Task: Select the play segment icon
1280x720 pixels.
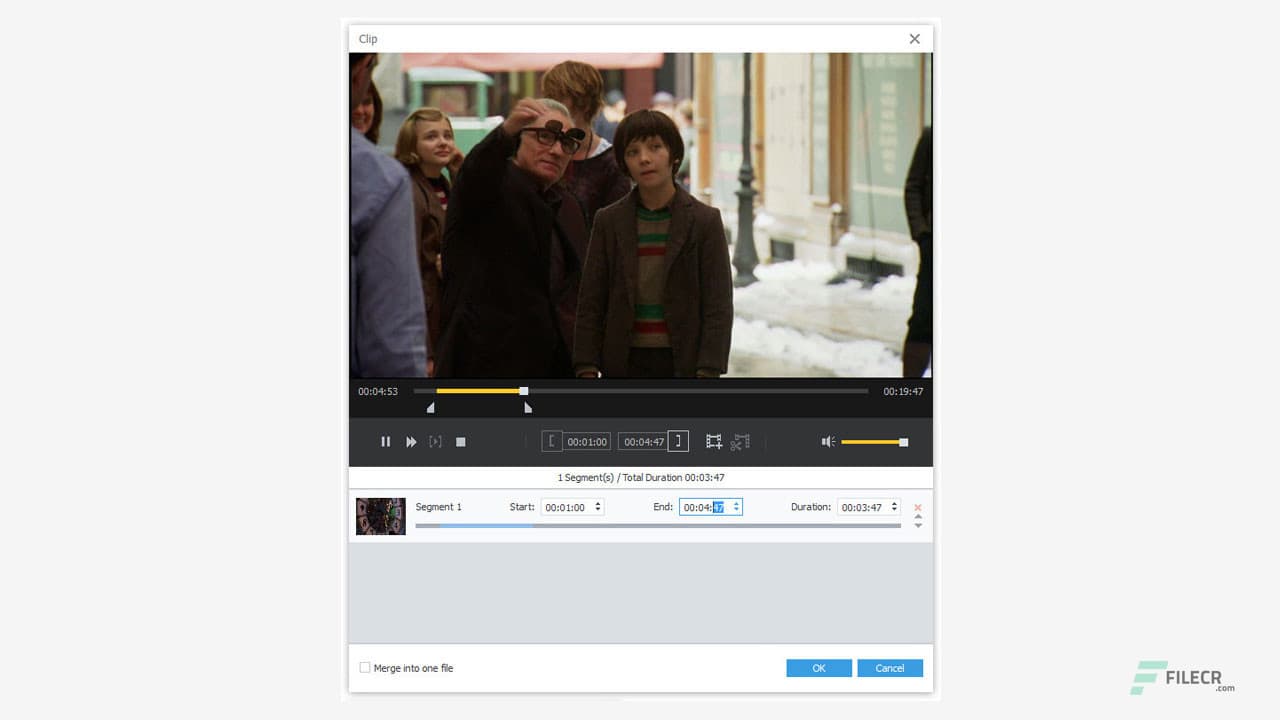Action: pyautogui.click(x=435, y=441)
